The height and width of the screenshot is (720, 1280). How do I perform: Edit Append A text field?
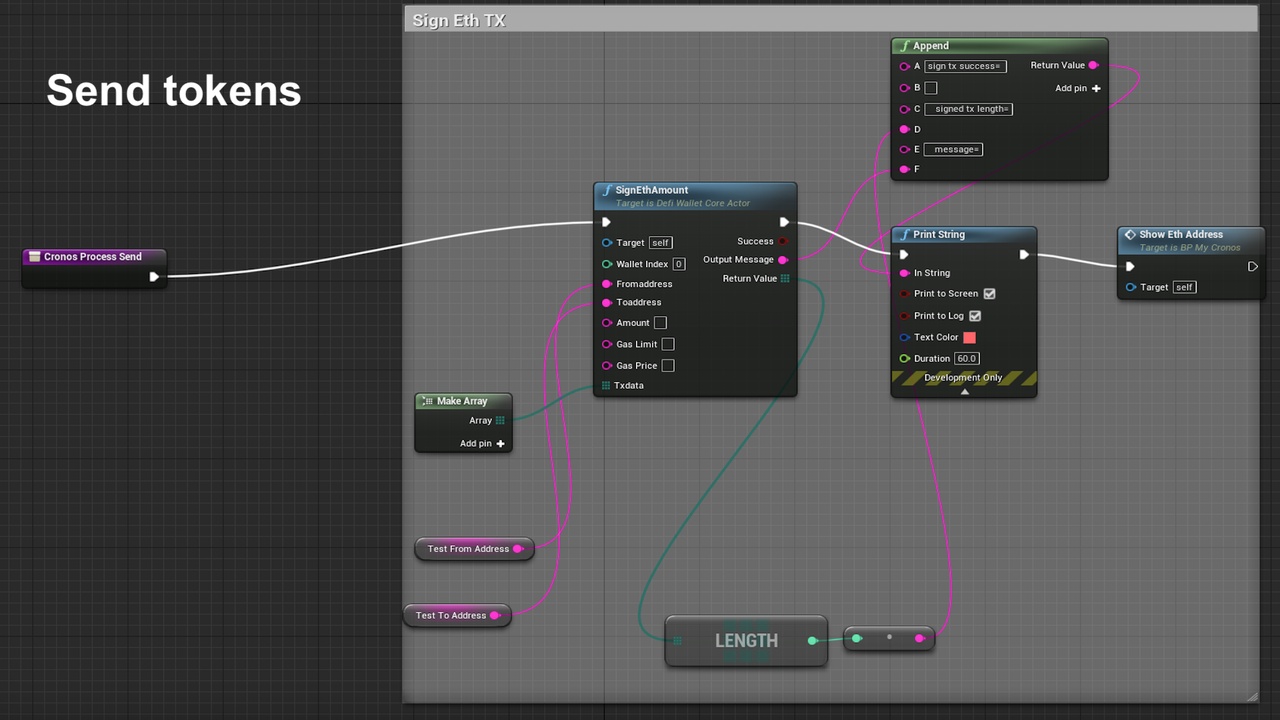pos(965,66)
